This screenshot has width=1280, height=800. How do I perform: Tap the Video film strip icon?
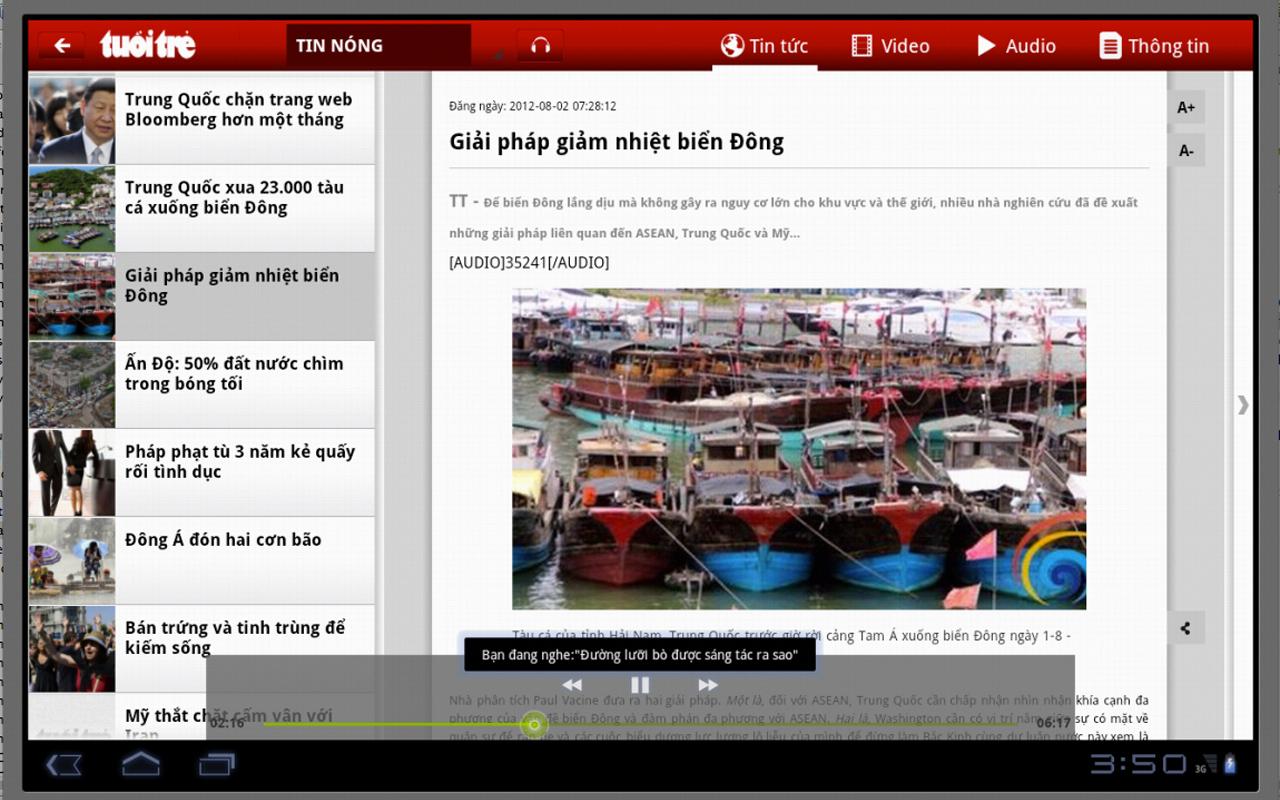861,46
